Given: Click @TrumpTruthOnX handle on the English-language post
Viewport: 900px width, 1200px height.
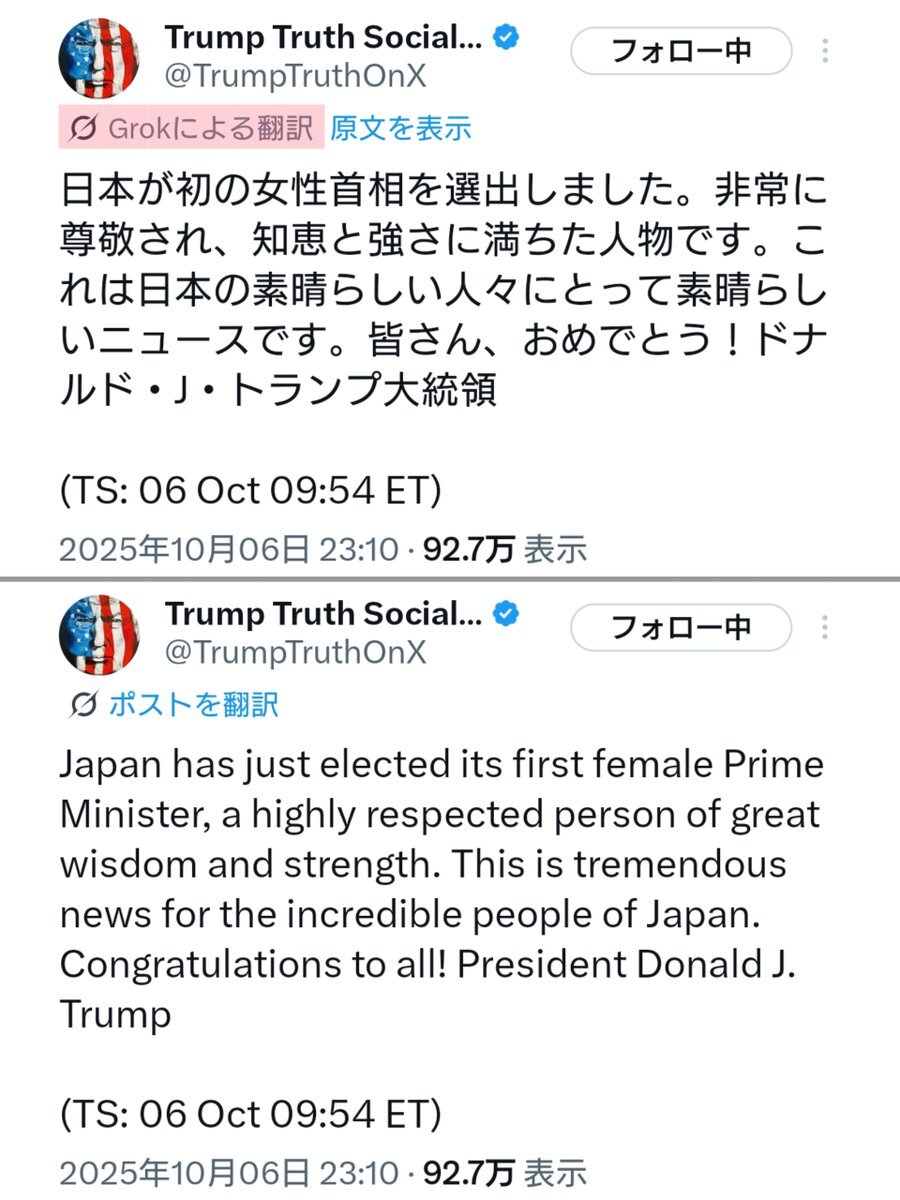Looking at the screenshot, I should 295,652.
